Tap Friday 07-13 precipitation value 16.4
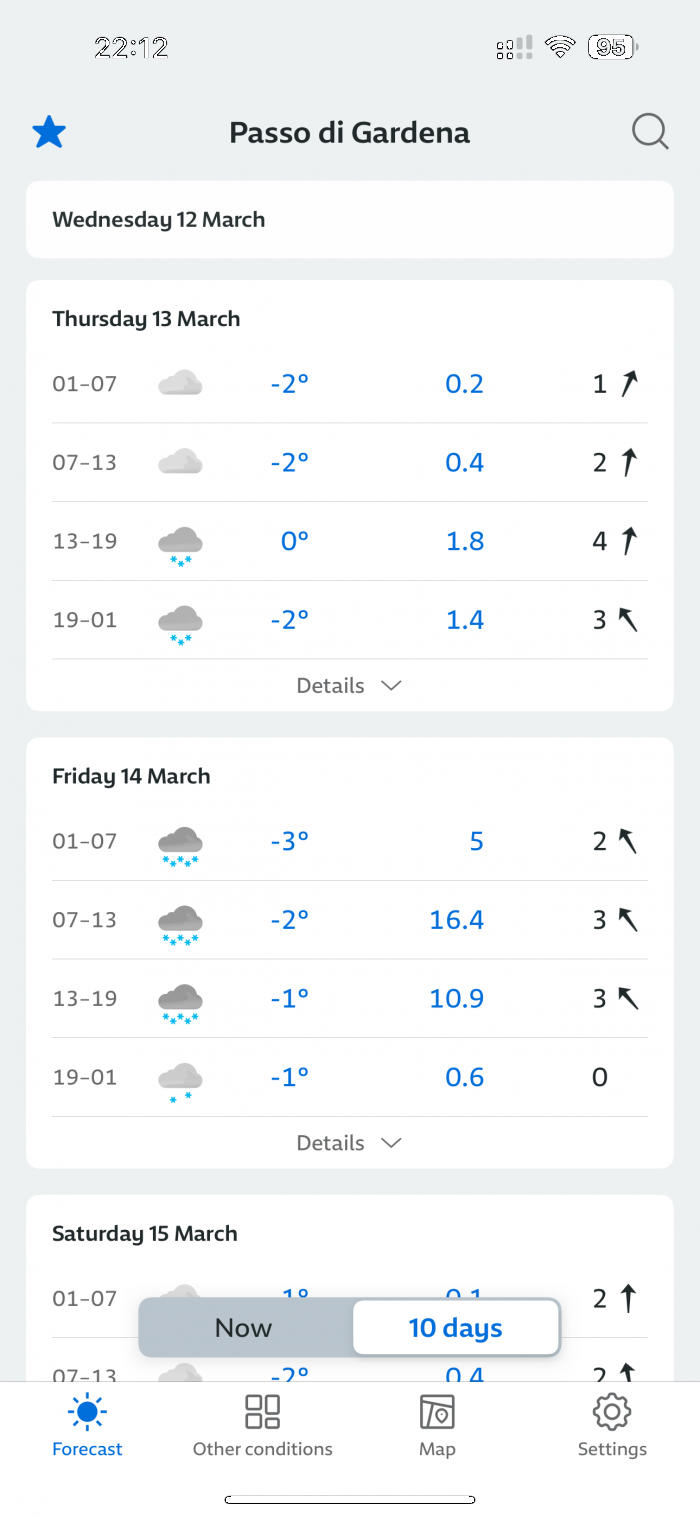 tap(457, 920)
